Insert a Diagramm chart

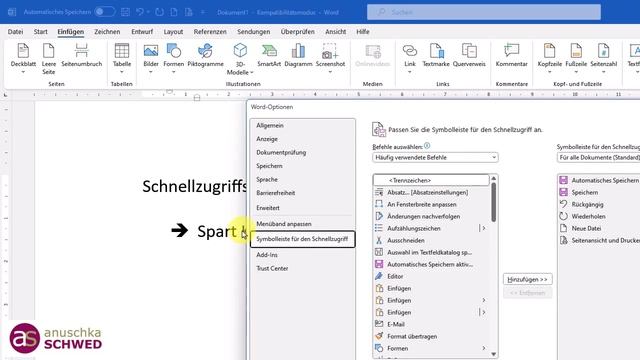point(298,56)
